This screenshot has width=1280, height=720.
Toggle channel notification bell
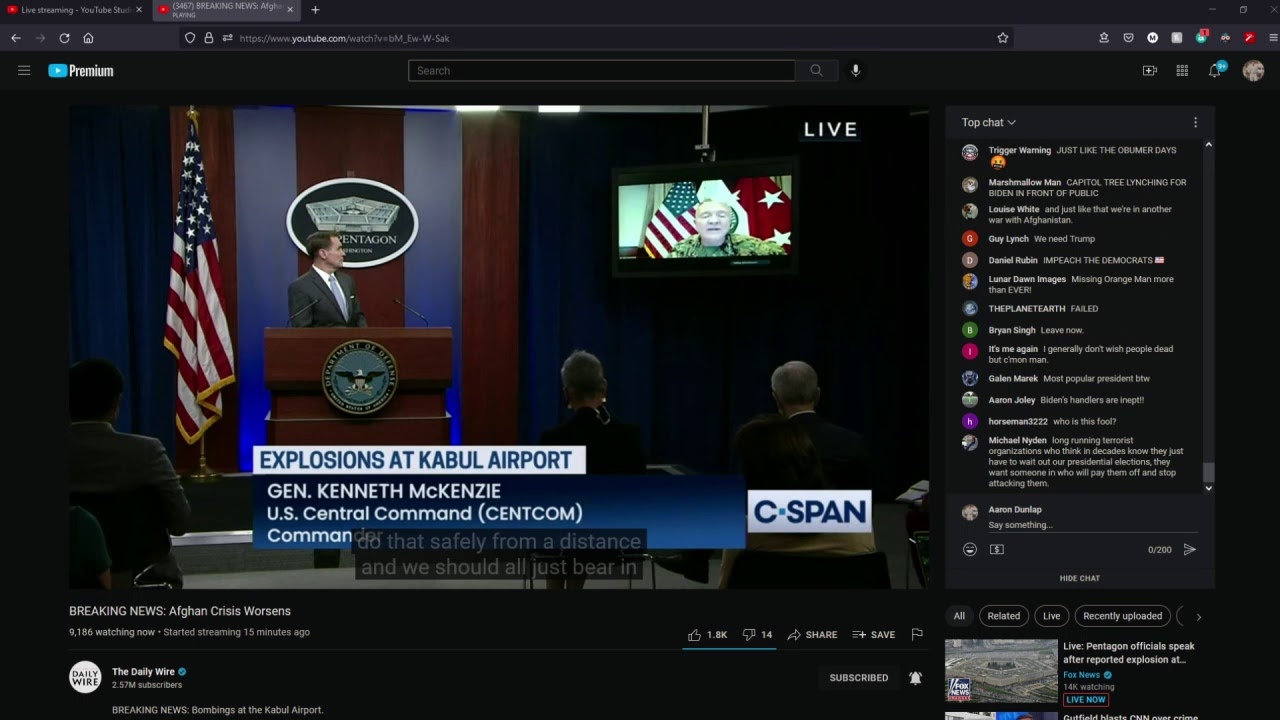[x=915, y=678]
